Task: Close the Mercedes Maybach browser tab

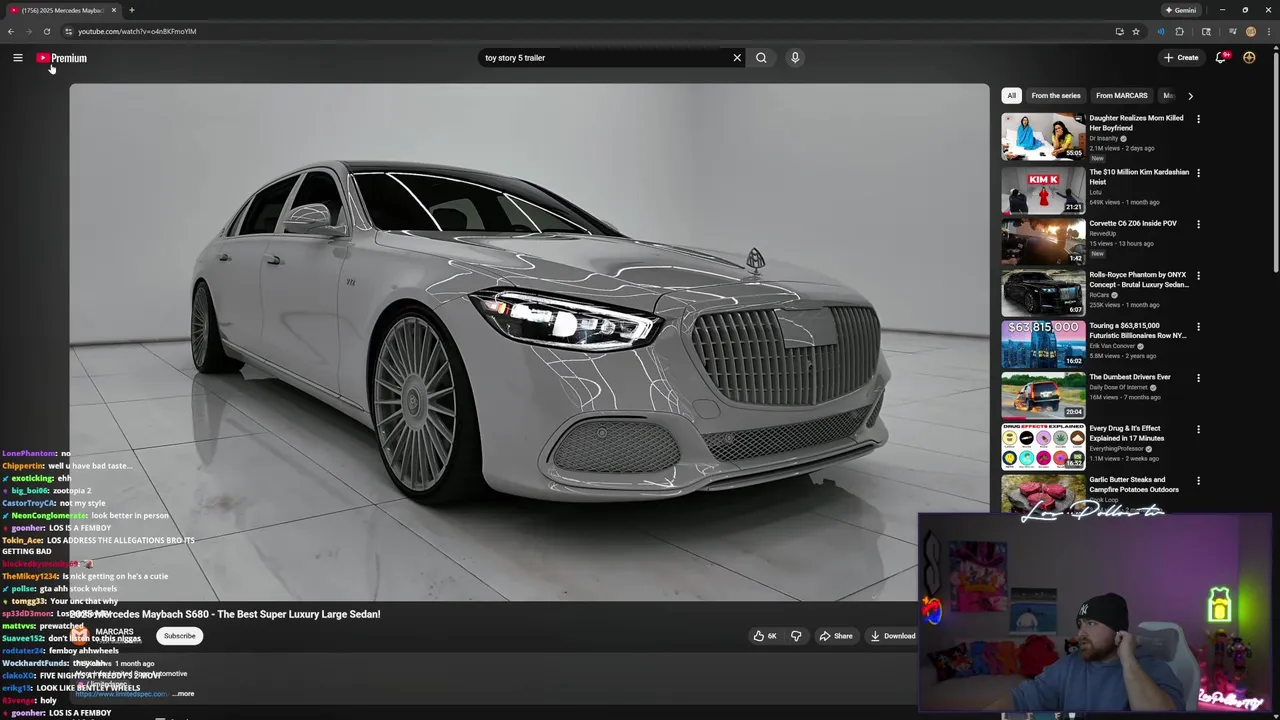Action: tap(113, 10)
